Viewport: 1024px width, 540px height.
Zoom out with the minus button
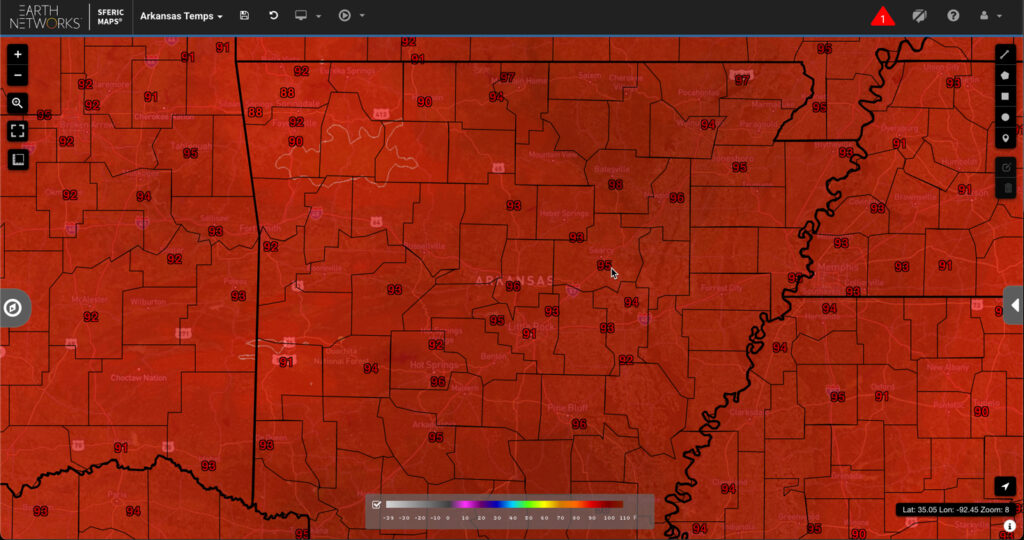pyautogui.click(x=18, y=76)
